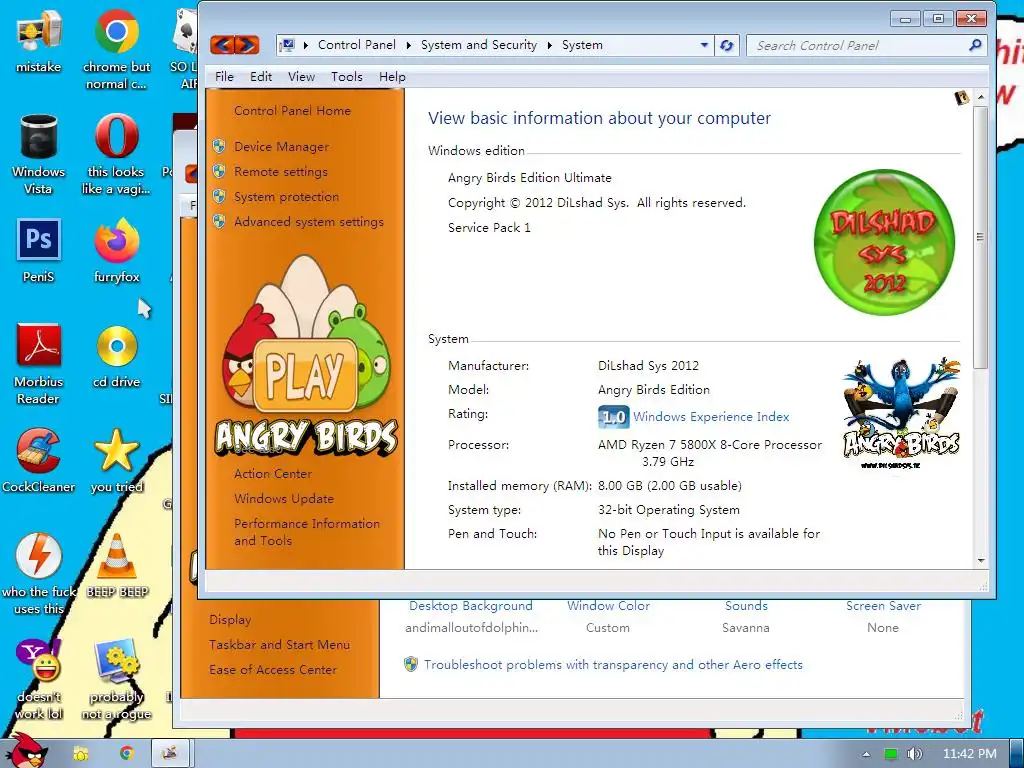Image resolution: width=1024 pixels, height=768 pixels.
Task: Open Window Color in Personalization window
Action: pos(608,606)
